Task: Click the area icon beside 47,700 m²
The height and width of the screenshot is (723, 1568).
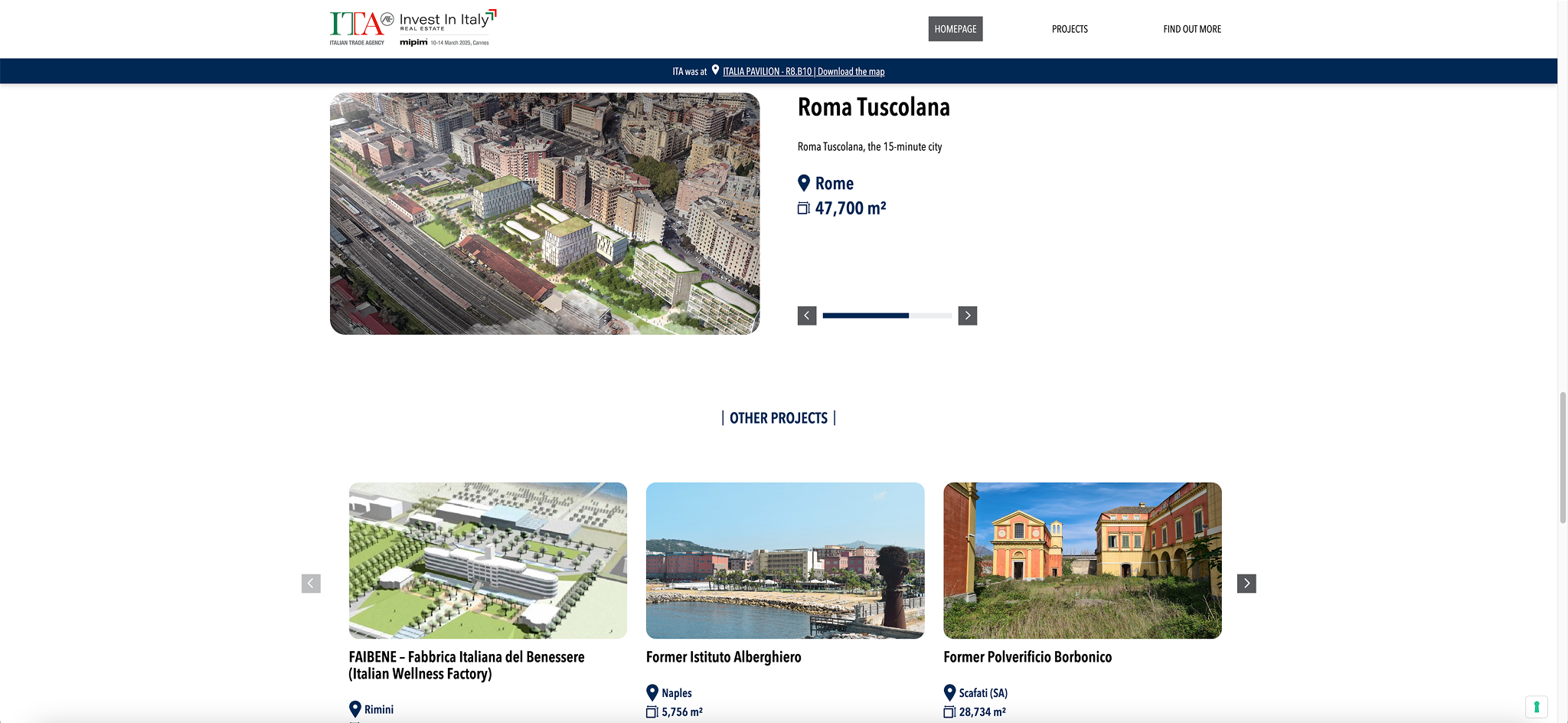Action: 803,208
